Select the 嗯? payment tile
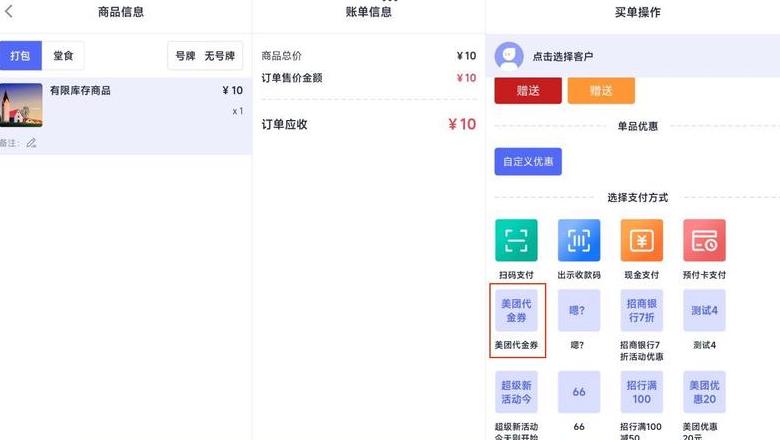Viewport: 780px width, 440px height. coord(579,310)
